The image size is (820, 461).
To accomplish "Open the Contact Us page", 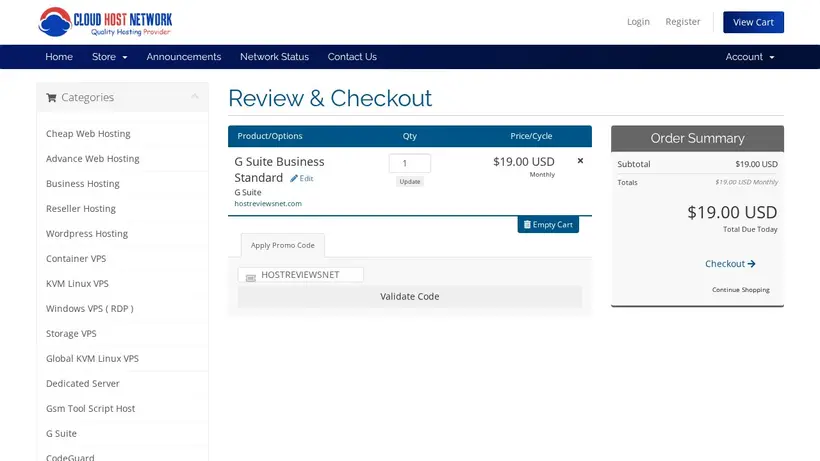I will click(x=352, y=57).
